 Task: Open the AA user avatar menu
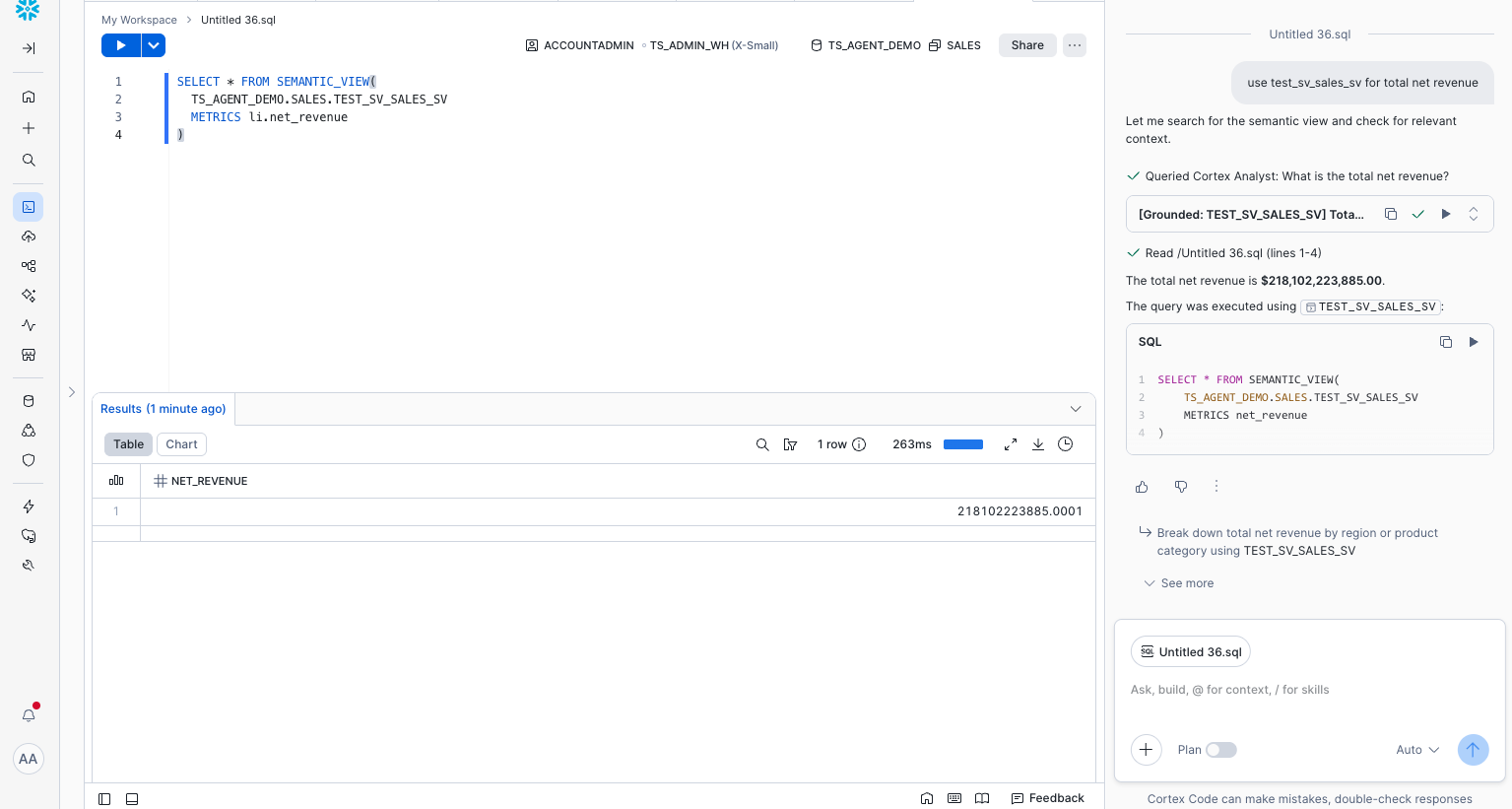coord(29,759)
